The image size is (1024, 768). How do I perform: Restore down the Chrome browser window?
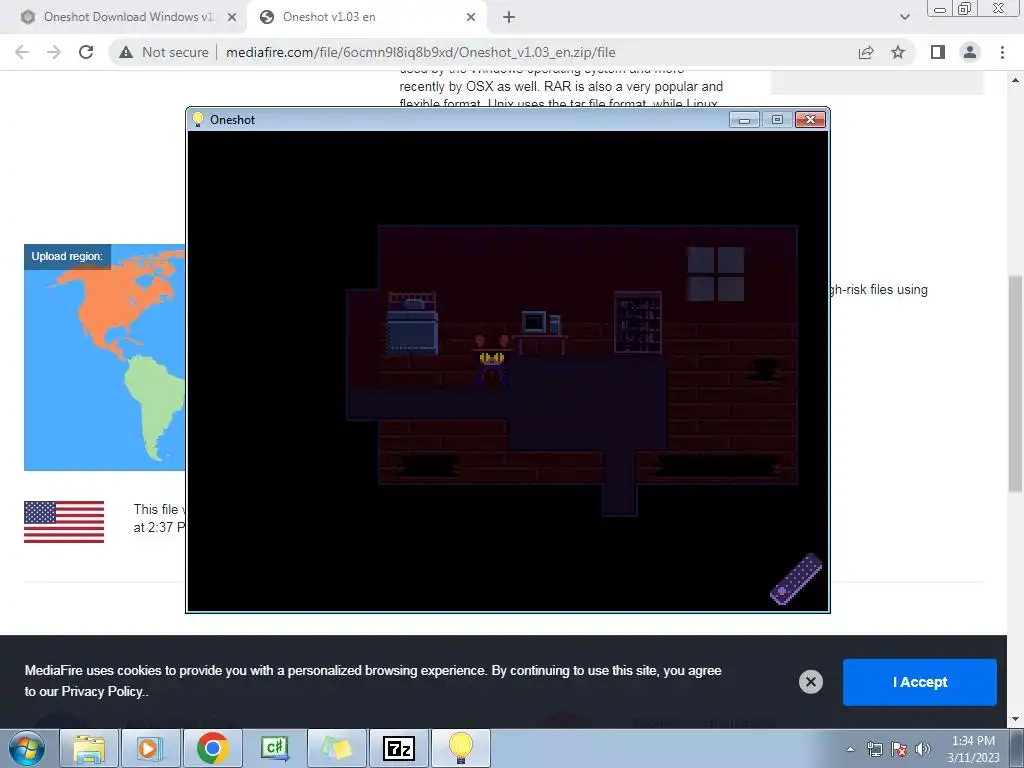coord(965,8)
